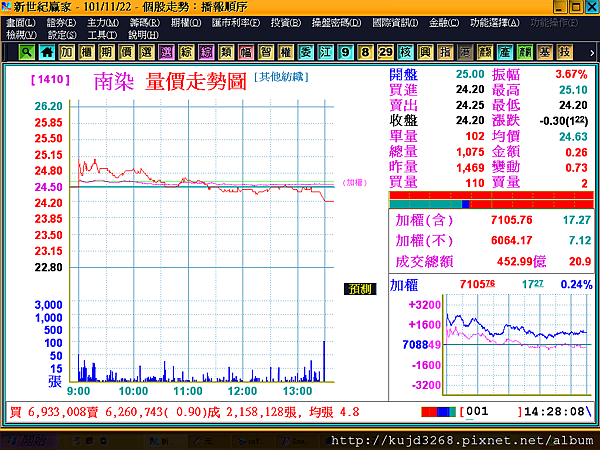Open the 金融(C) menu
The image size is (600, 450).
pyautogui.click(x=443, y=23)
